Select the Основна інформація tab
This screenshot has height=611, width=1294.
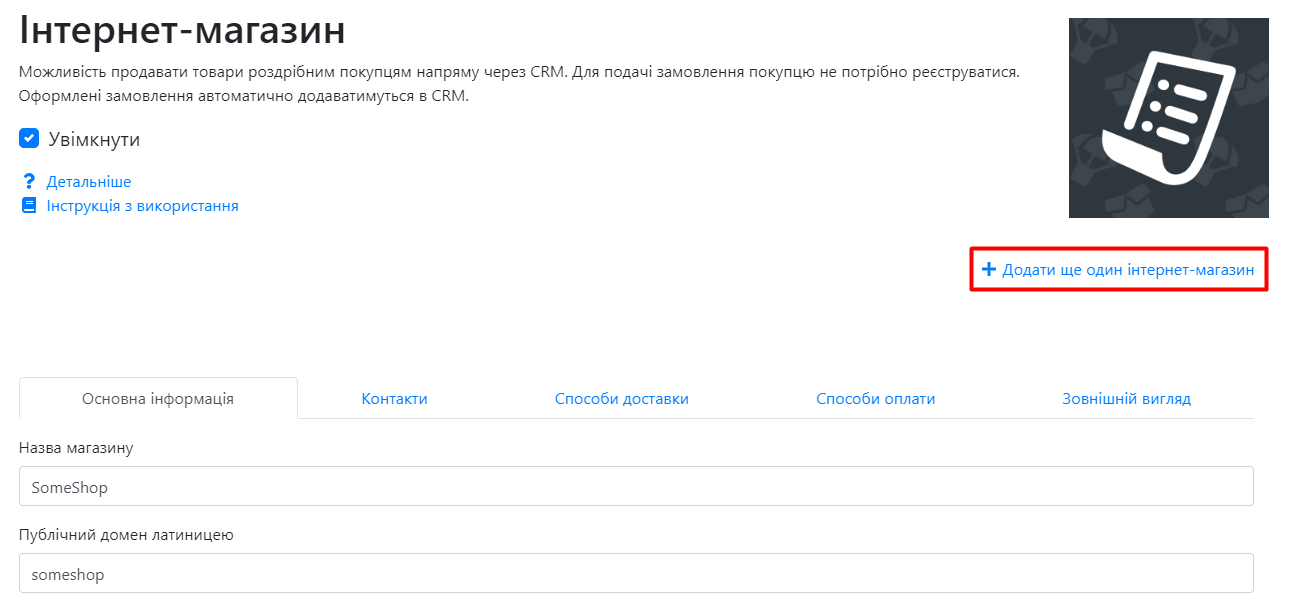click(x=158, y=398)
